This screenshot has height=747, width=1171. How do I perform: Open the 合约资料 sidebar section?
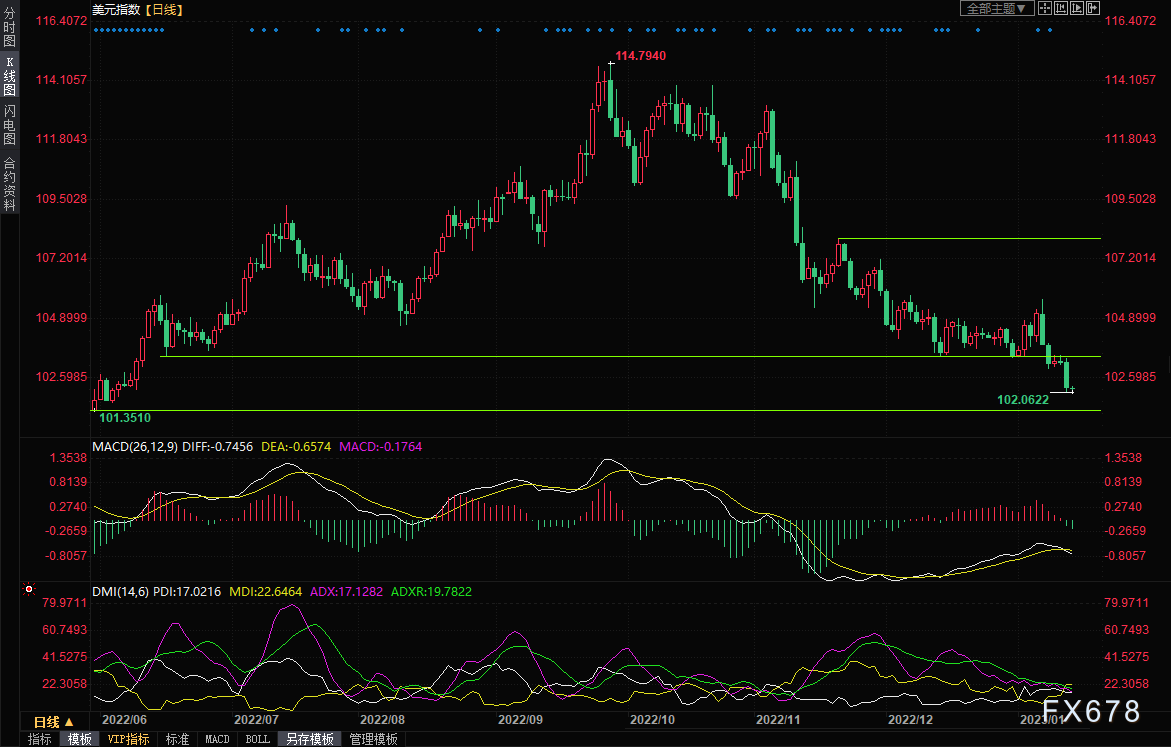(x=10, y=184)
